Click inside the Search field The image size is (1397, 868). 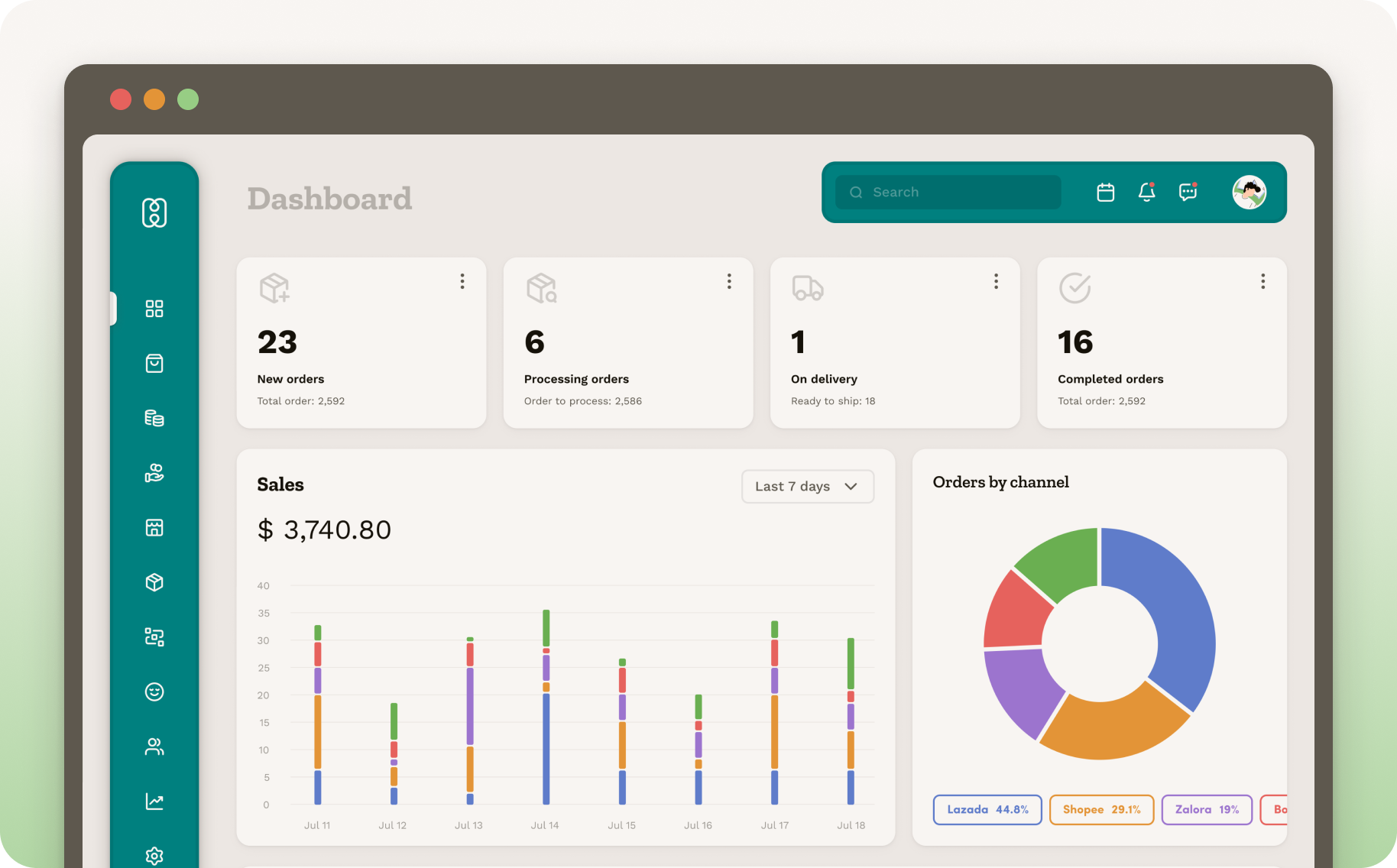[948, 193]
